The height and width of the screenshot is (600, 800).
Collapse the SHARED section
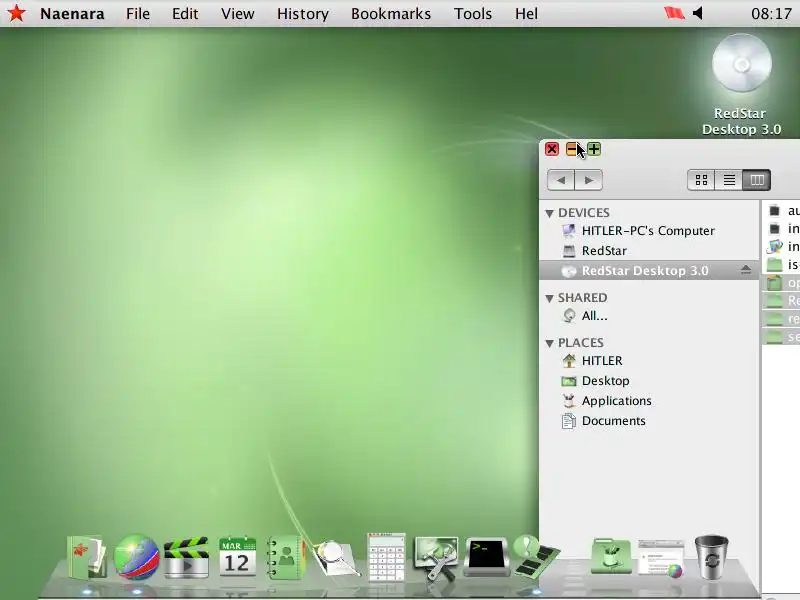(549, 298)
